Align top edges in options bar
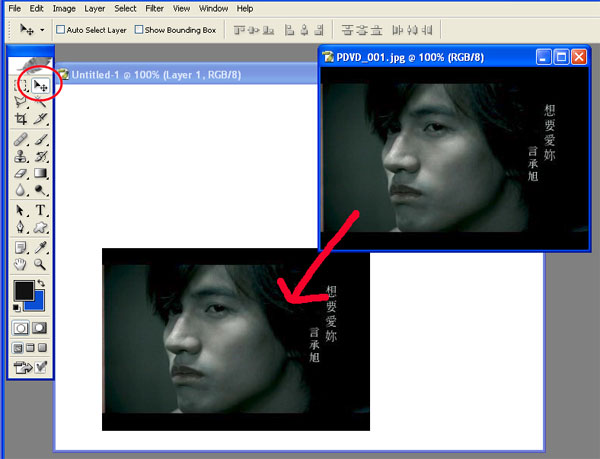600x459 pixels. coord(240,30)
